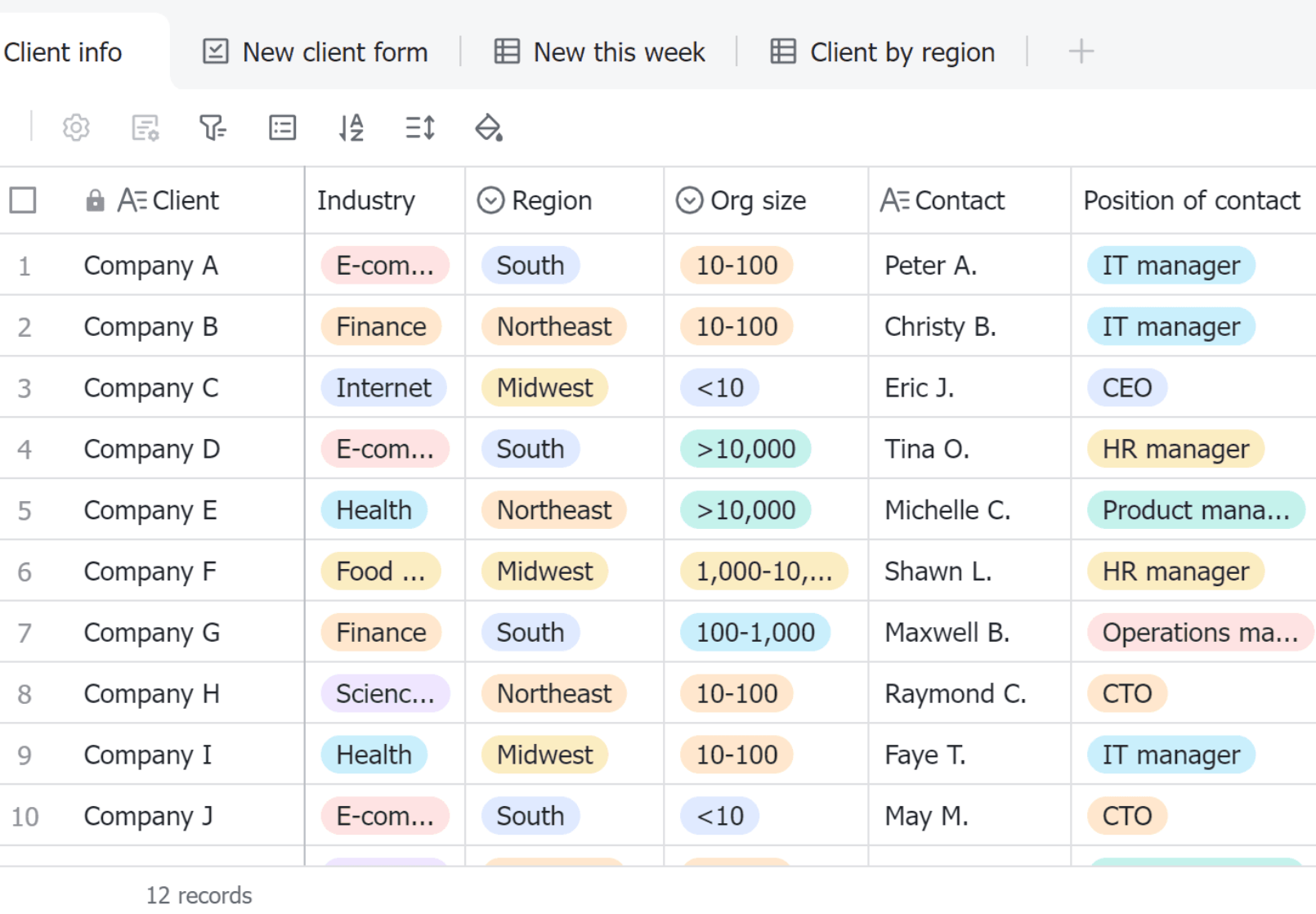Click the lock icon on Client column

click(95, 200)
